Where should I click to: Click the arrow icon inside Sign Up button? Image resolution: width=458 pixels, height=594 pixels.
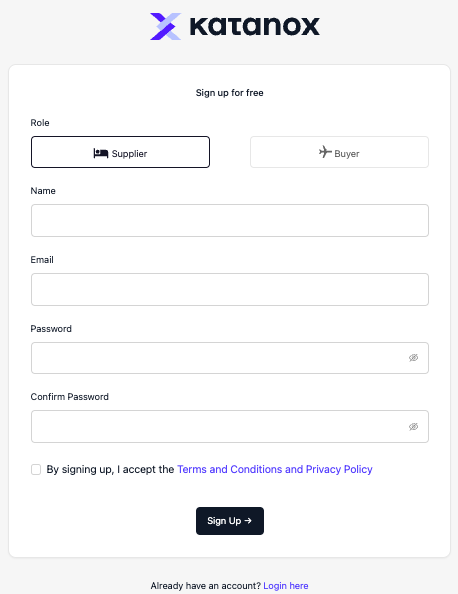248,521
